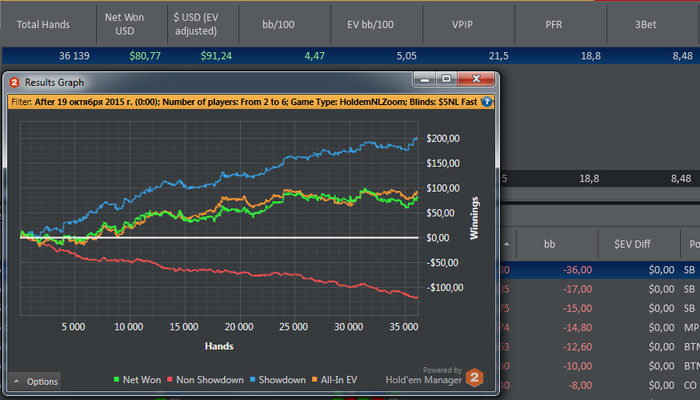
Task: Select the hand row with -17,00 bb
Action: click(600, 289)
